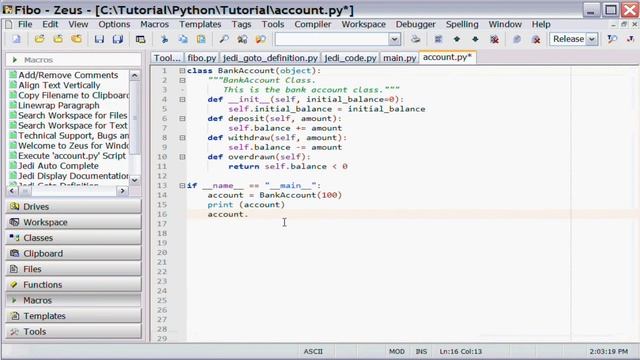Open the Spelling menu

[x=462, y=24]
